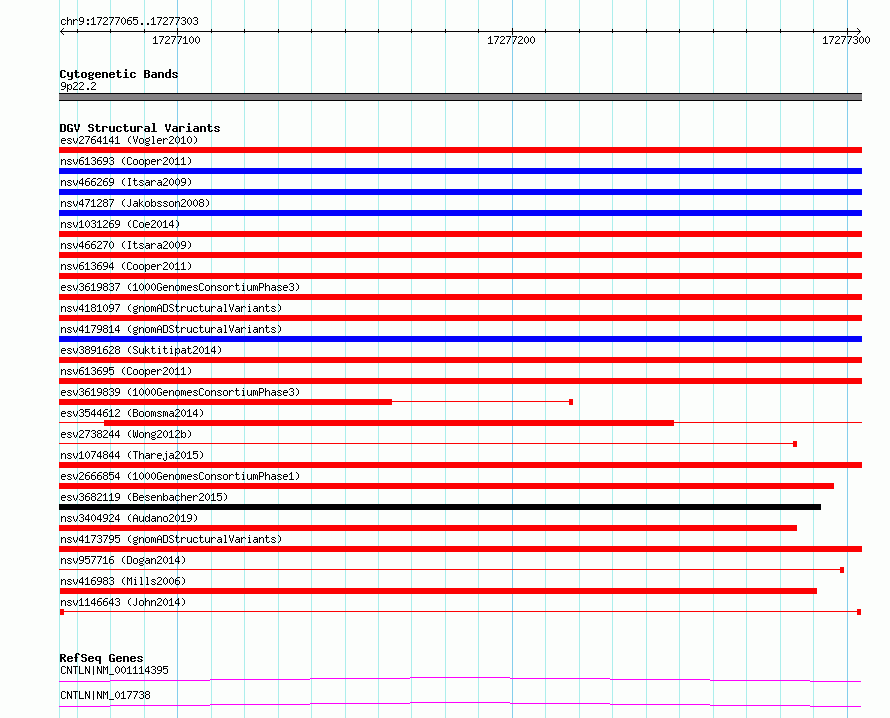Click the thick red bar under esv3544612

point(389,423)
